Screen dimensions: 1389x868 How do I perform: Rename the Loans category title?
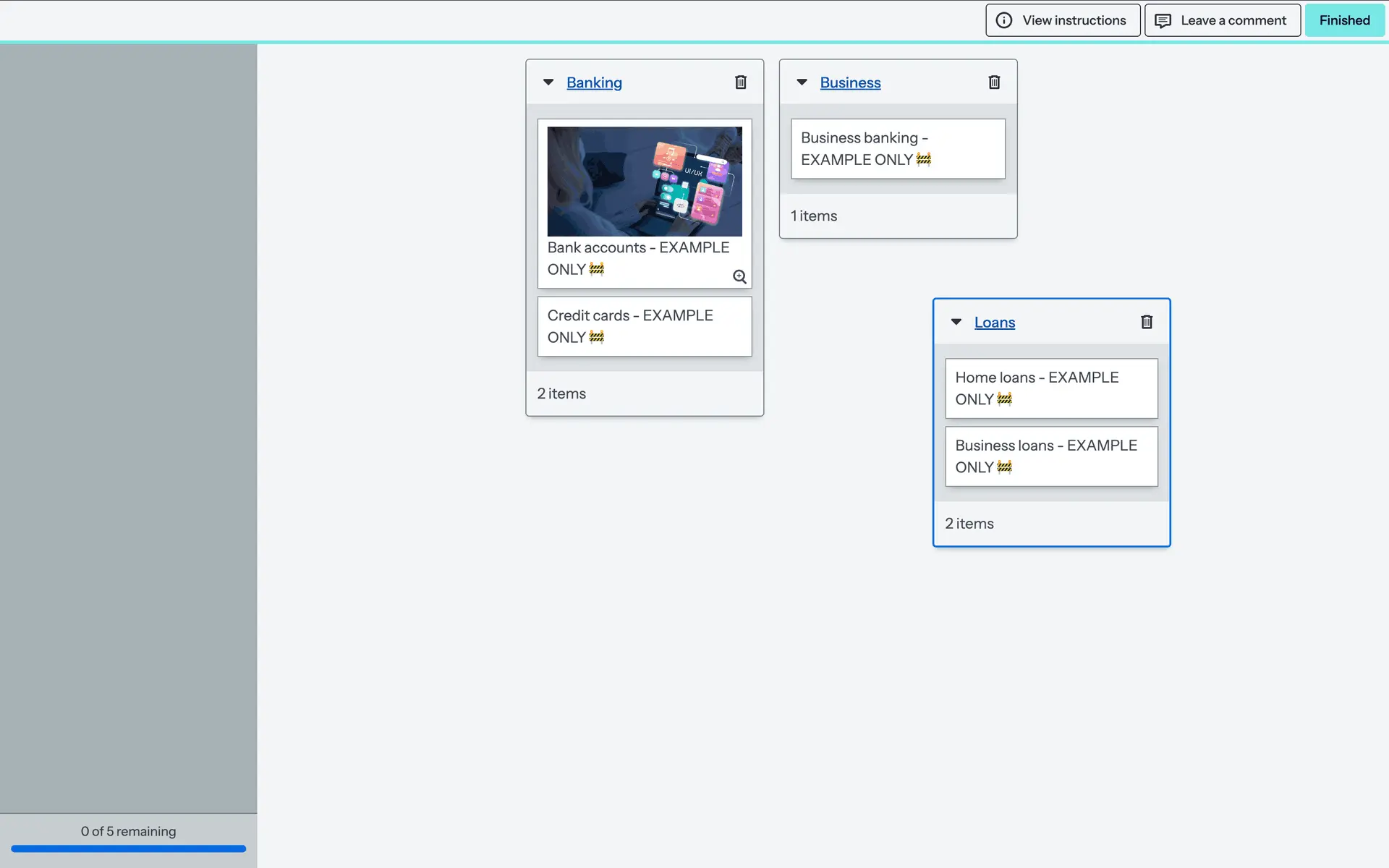pyautogui.click(x=994, y=322)
